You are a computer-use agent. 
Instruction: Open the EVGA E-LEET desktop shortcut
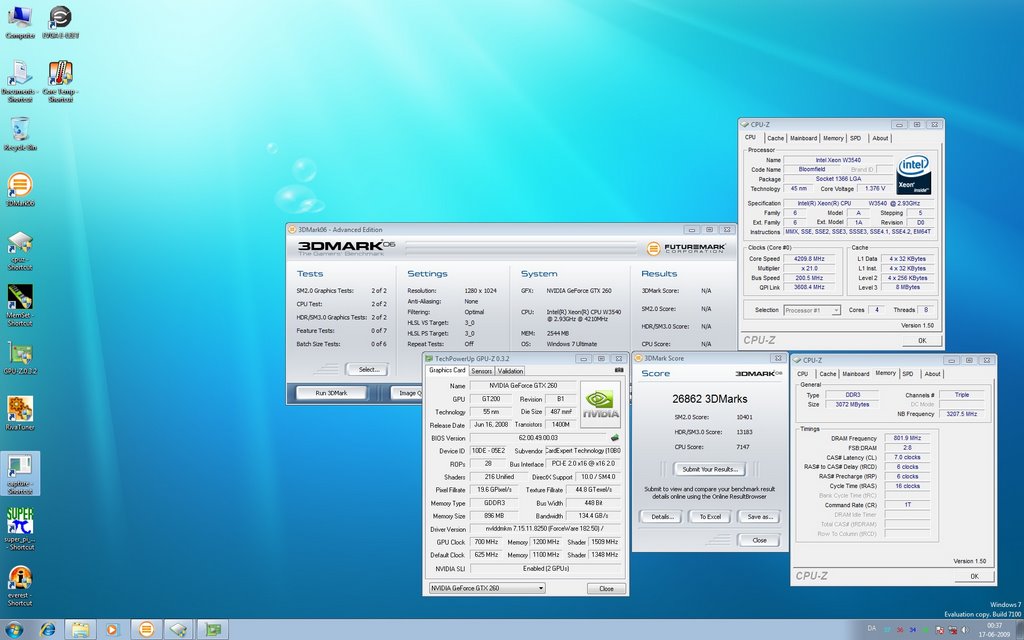click(x=60, y=22)
